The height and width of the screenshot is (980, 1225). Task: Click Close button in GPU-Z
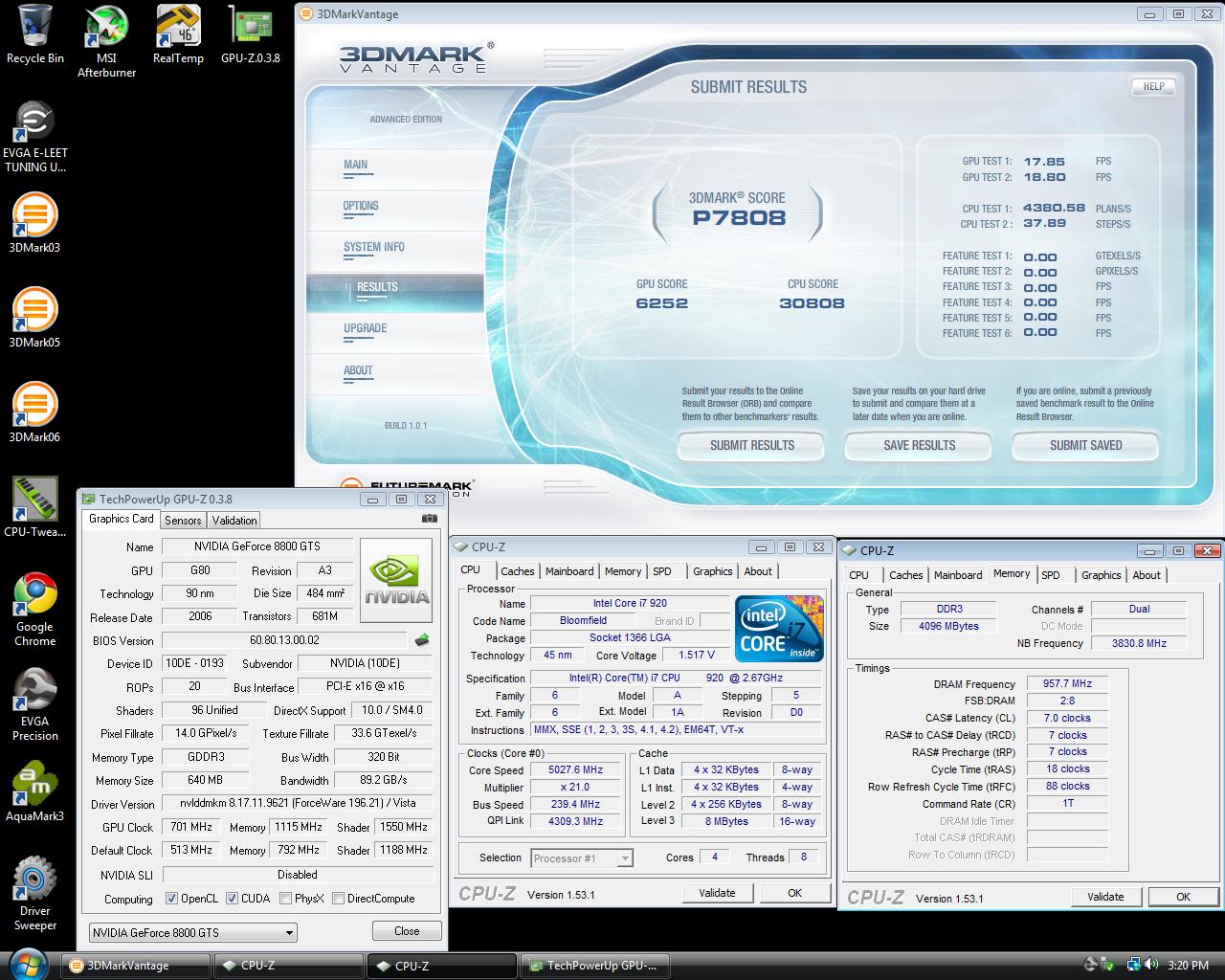click(x=407, y=931)
